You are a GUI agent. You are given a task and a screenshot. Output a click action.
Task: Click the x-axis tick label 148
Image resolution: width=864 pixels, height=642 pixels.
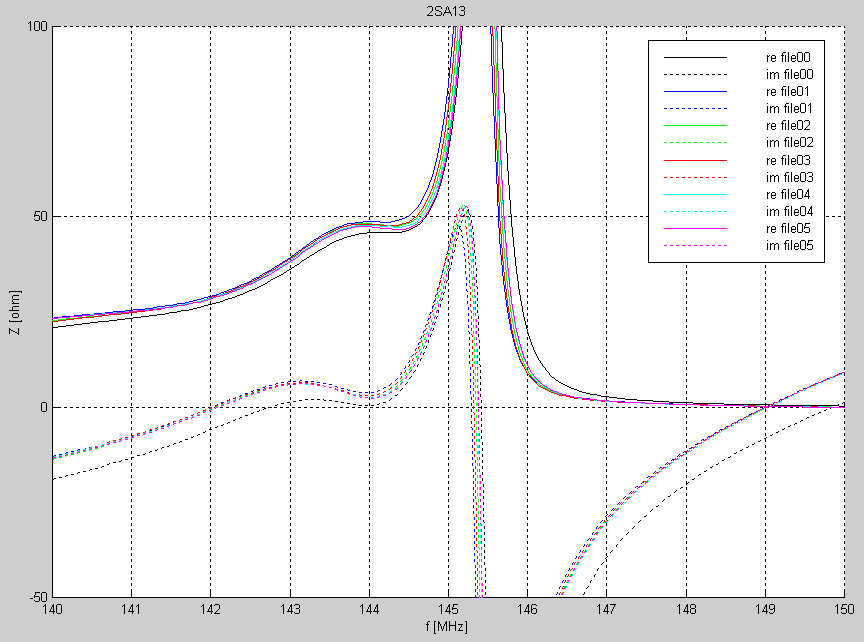click(x=686, y=609)
